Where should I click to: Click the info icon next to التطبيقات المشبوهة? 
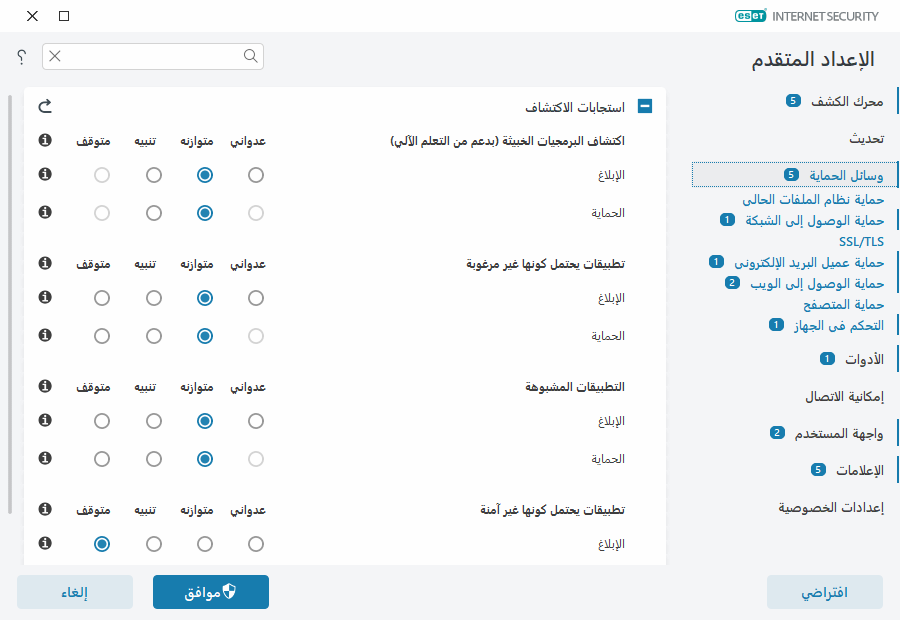point(43,386)
